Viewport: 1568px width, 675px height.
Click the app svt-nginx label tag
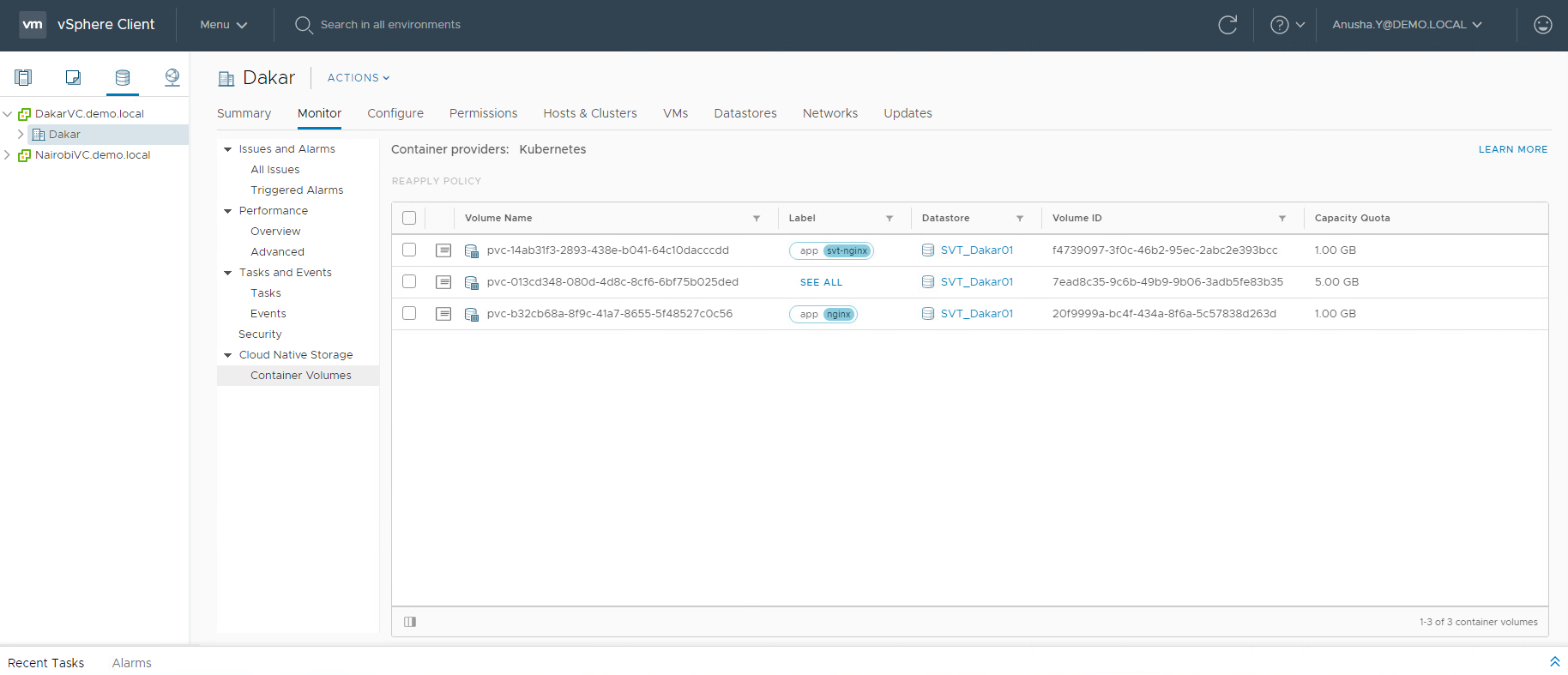pos(831,250)
